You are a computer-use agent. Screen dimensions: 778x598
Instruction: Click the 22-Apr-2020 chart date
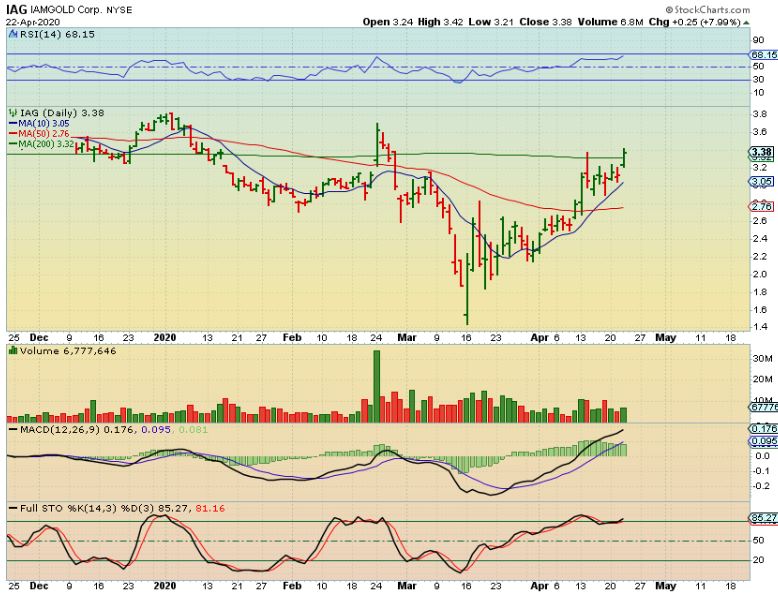(33, 22)
